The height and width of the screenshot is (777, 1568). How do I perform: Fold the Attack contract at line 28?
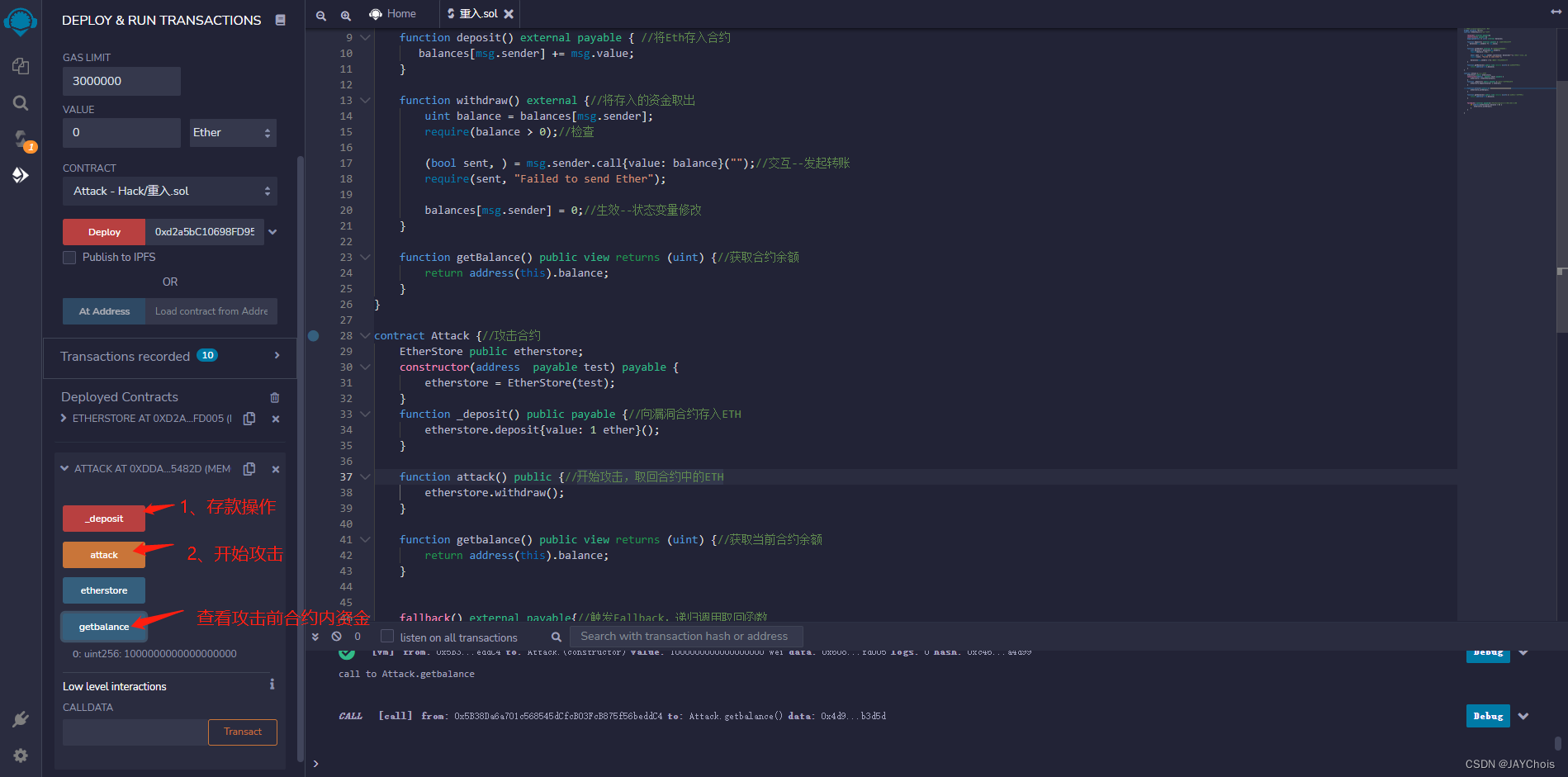point(365,336)
